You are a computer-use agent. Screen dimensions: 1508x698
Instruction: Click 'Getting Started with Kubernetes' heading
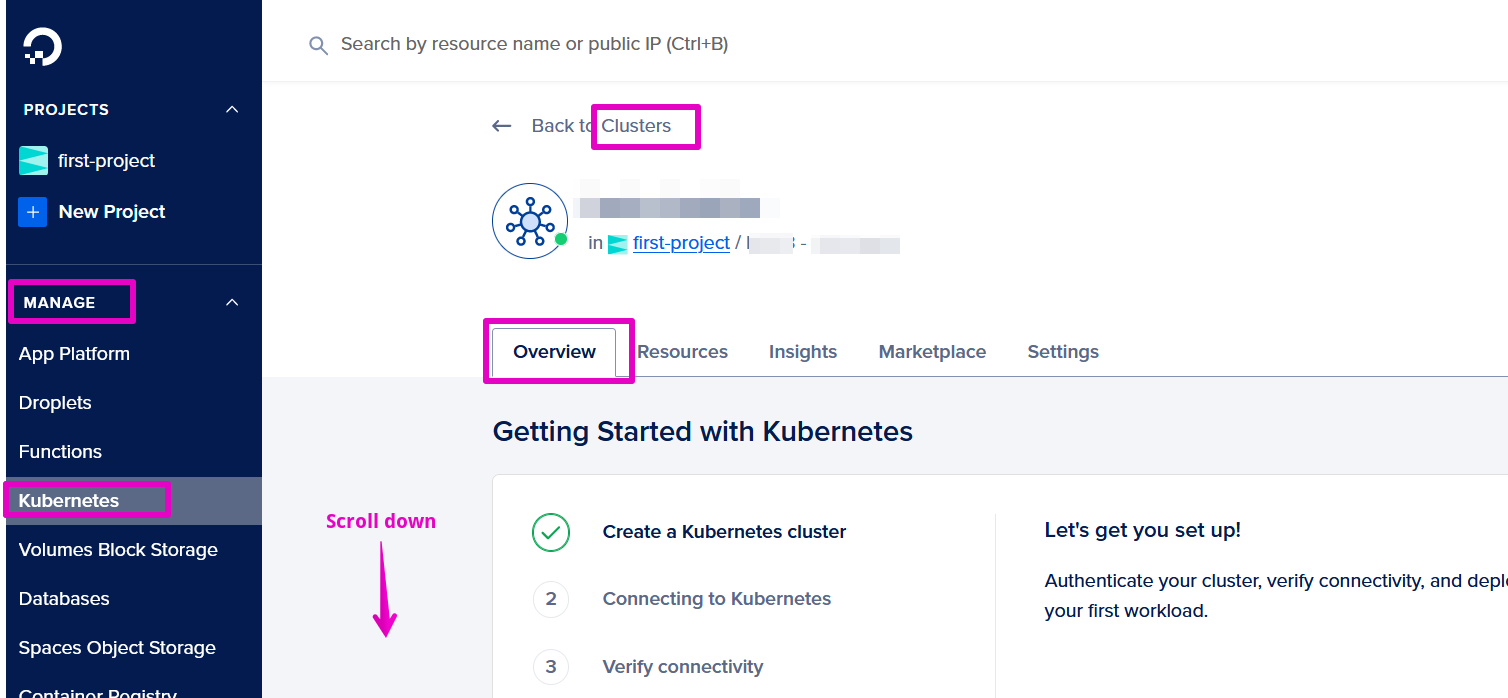point(703,432)
